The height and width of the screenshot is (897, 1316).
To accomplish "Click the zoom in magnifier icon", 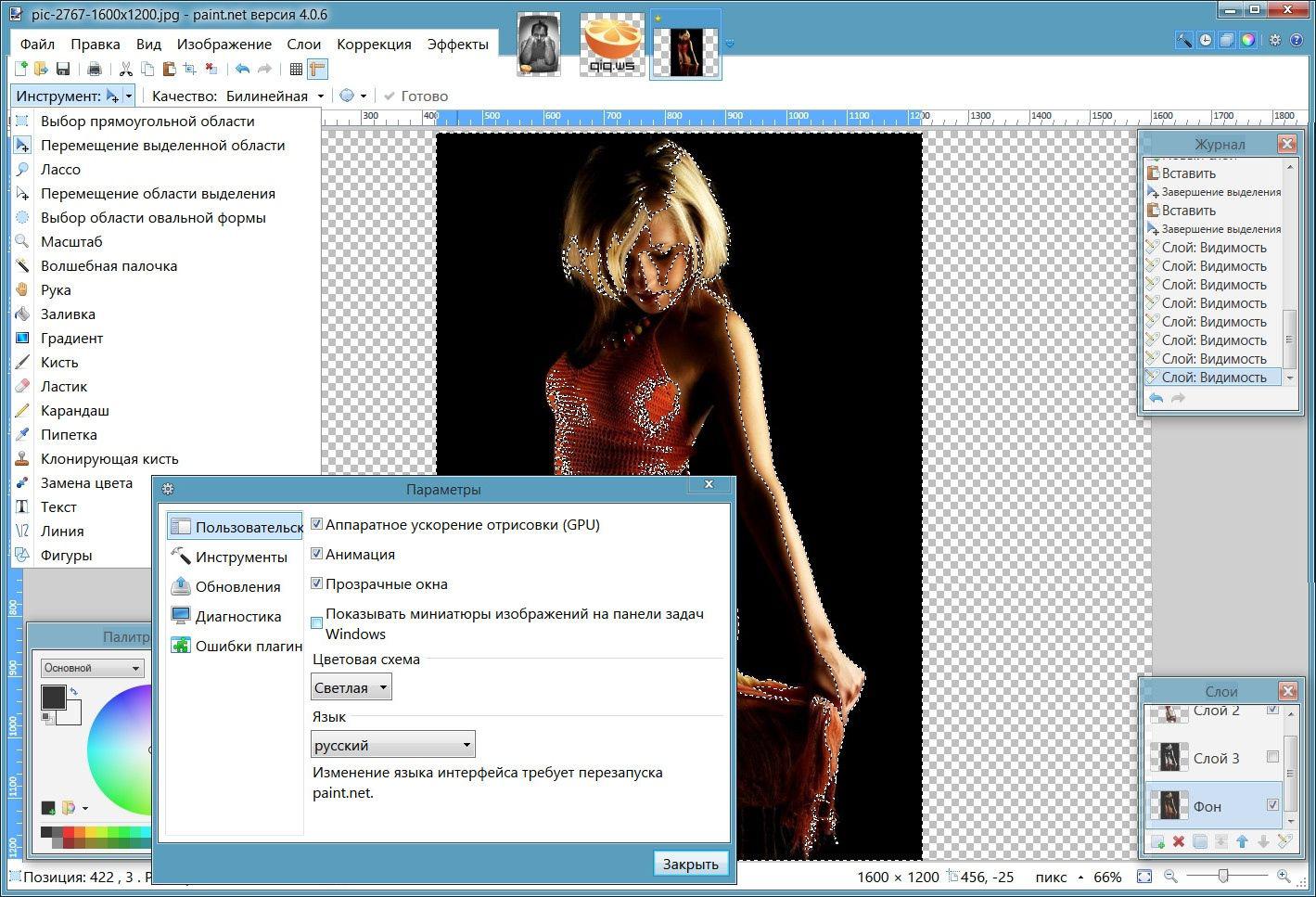I will [x=1284, y=876].
